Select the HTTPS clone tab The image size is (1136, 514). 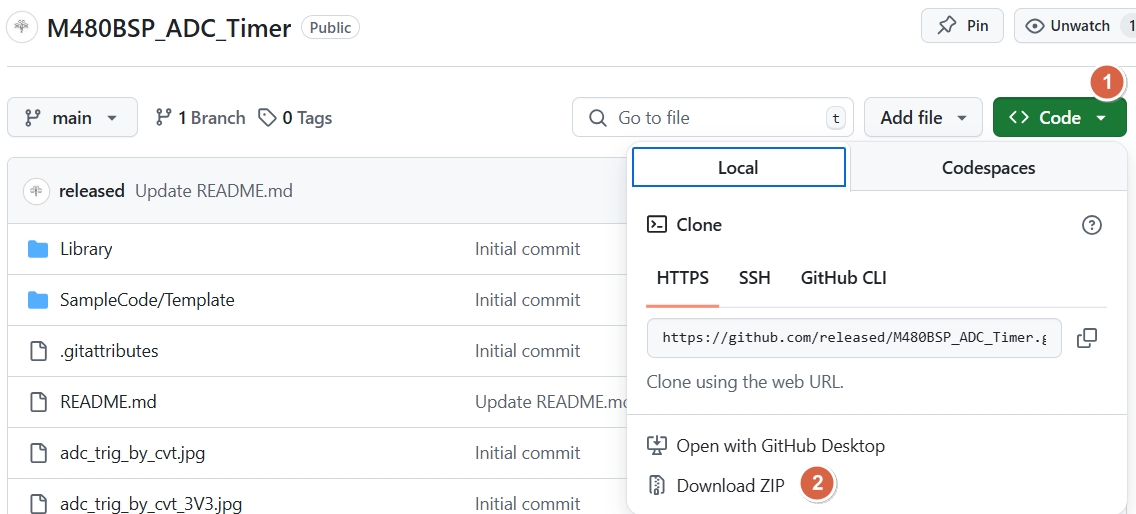682,278
